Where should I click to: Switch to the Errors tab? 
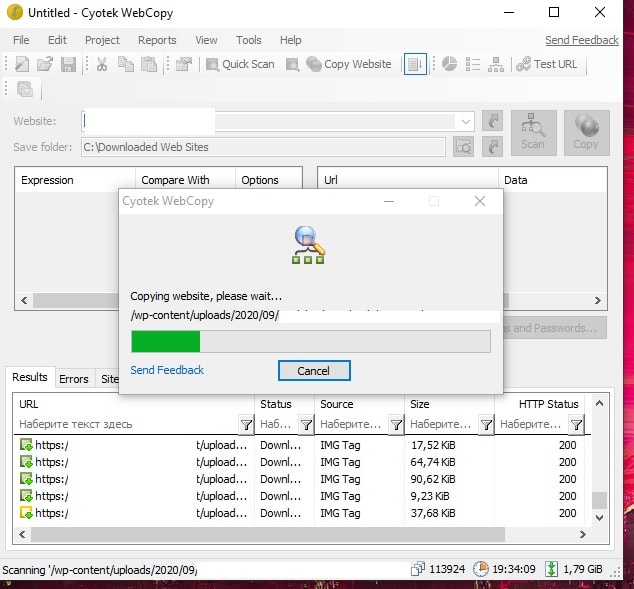(74, 379)
